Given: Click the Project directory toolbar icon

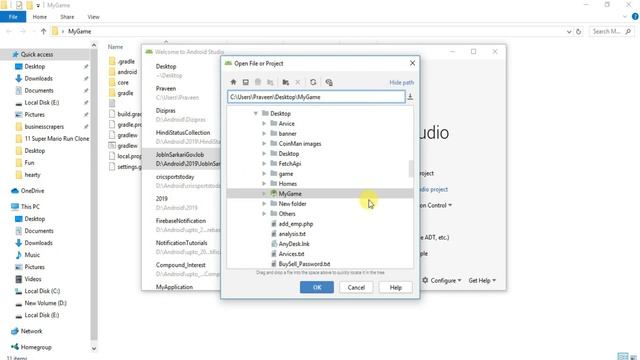Looking at the screenshot, I should tap(258, 82).
